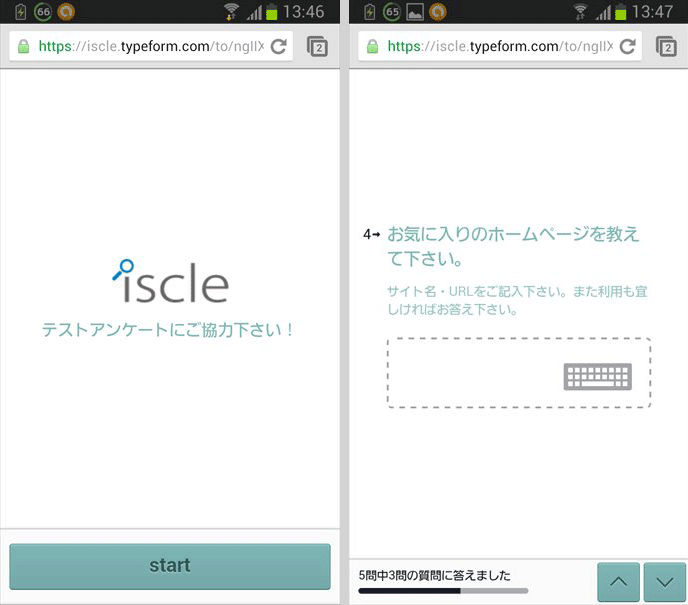Focus the left browser URL field (13:46)
Image resolution: width=688 pixels, height=605 pixels.
151,46
